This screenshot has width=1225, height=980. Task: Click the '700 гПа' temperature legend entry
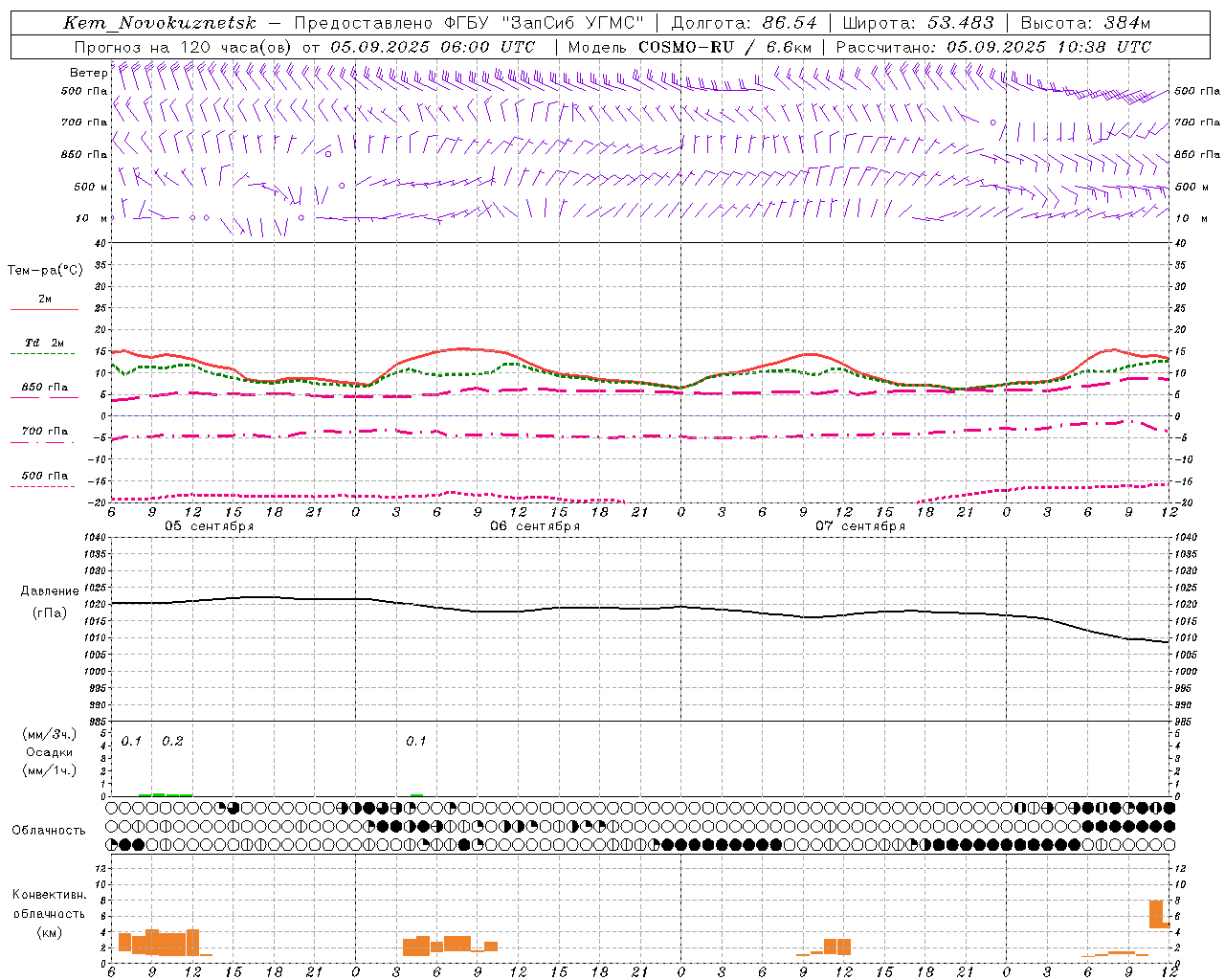tap(45, 432)
